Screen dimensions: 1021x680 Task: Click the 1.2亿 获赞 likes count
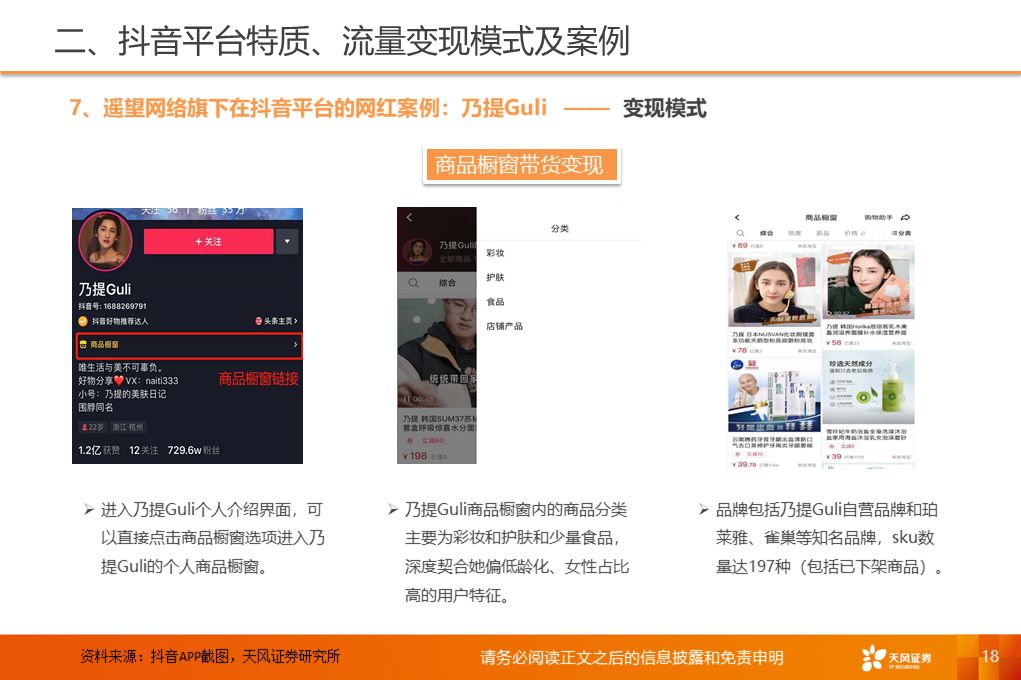pyautogui.click(x=99, y=450)
